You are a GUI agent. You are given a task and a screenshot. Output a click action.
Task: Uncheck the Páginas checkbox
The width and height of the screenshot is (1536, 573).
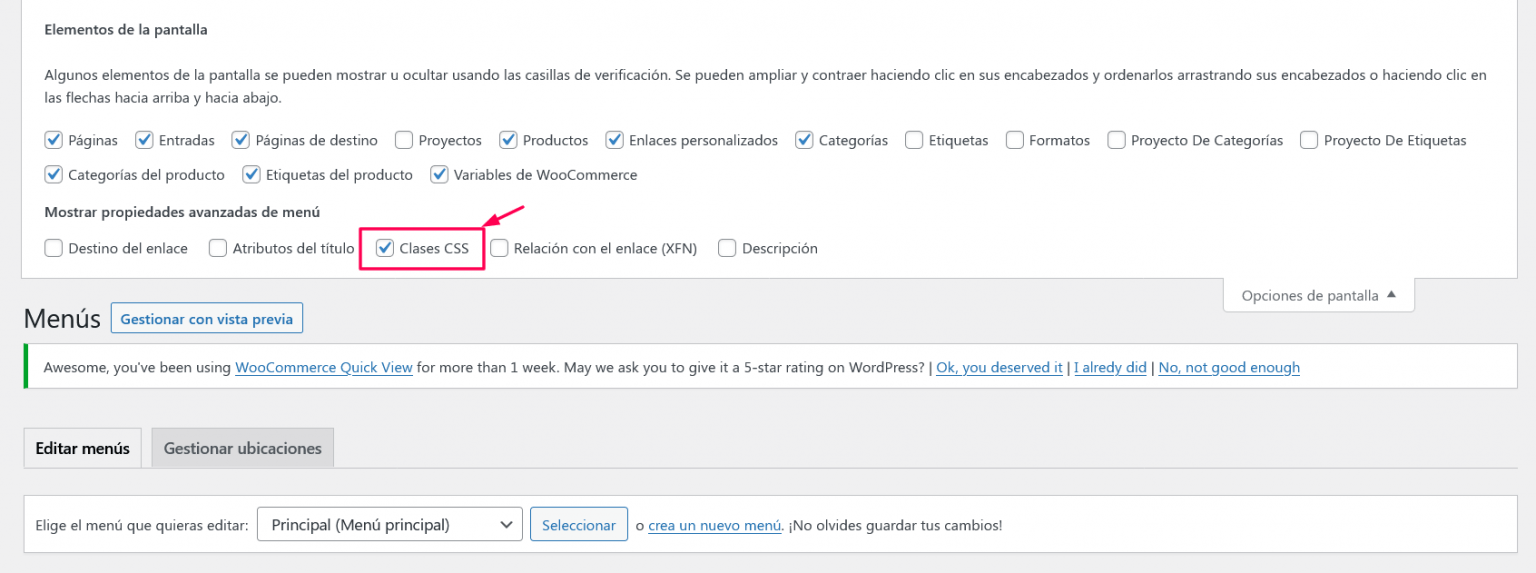click(54, 140)
